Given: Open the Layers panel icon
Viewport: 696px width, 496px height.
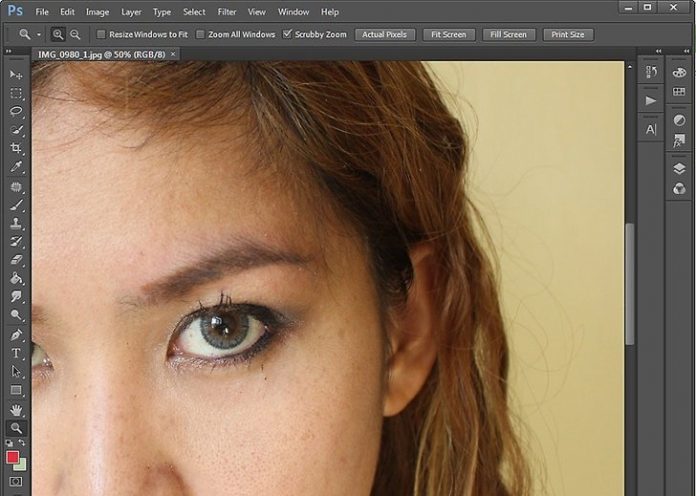Looking at the screenshot, I should click(x=679, y=168).
